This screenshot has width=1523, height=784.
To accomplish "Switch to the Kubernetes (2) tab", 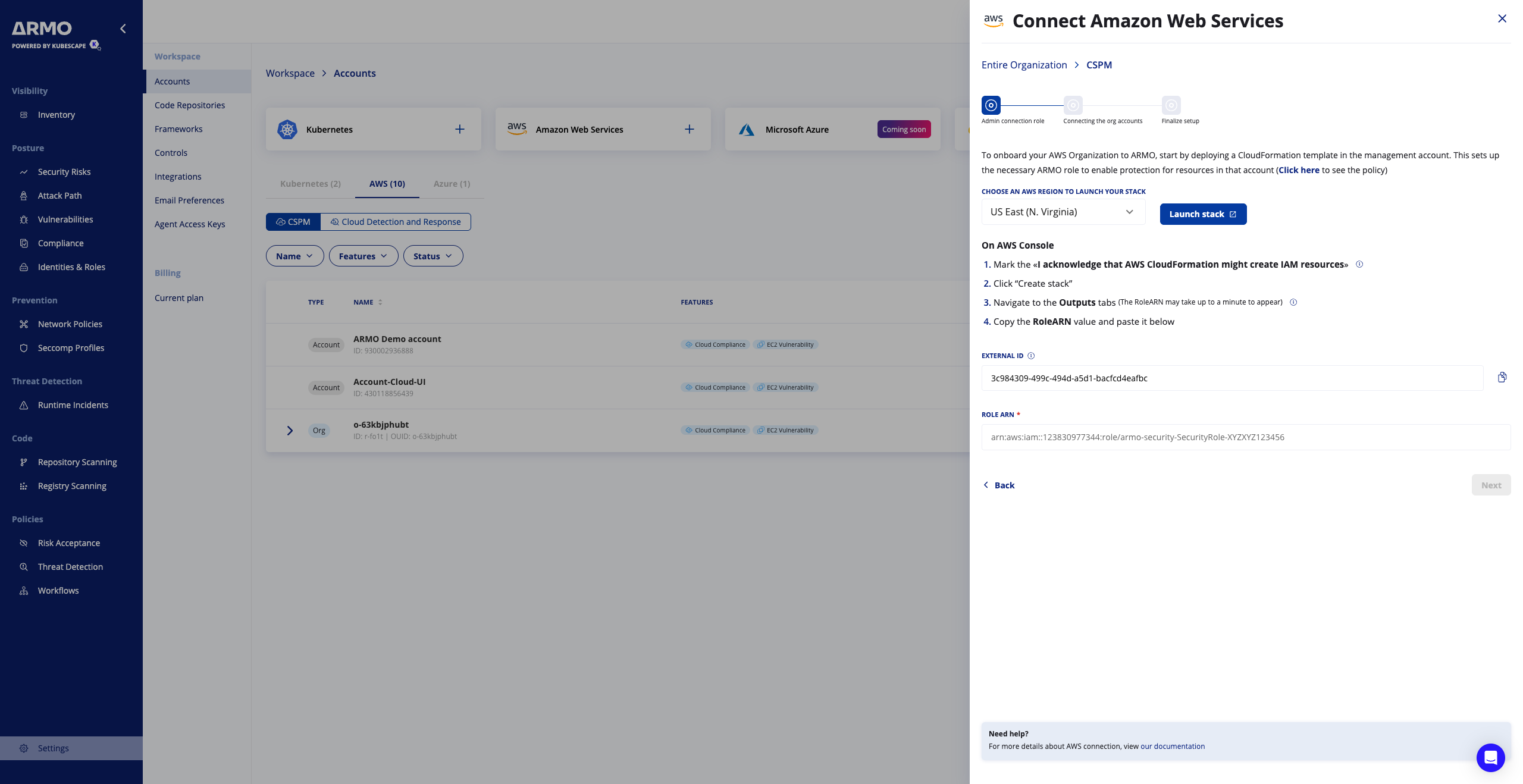I will [311, 184].
